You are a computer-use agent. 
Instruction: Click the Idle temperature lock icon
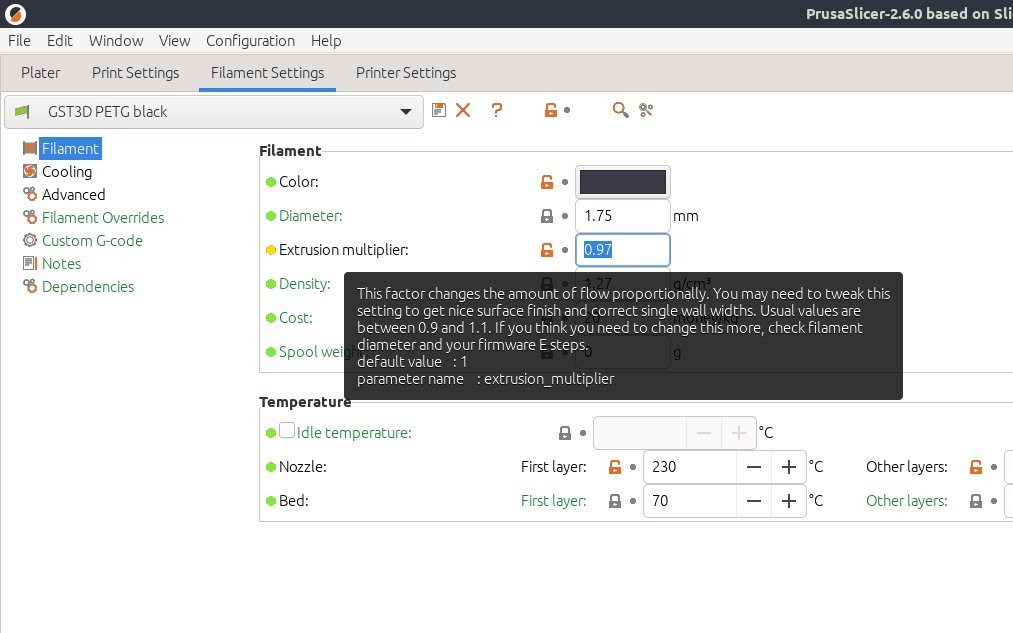click(565, 433)
